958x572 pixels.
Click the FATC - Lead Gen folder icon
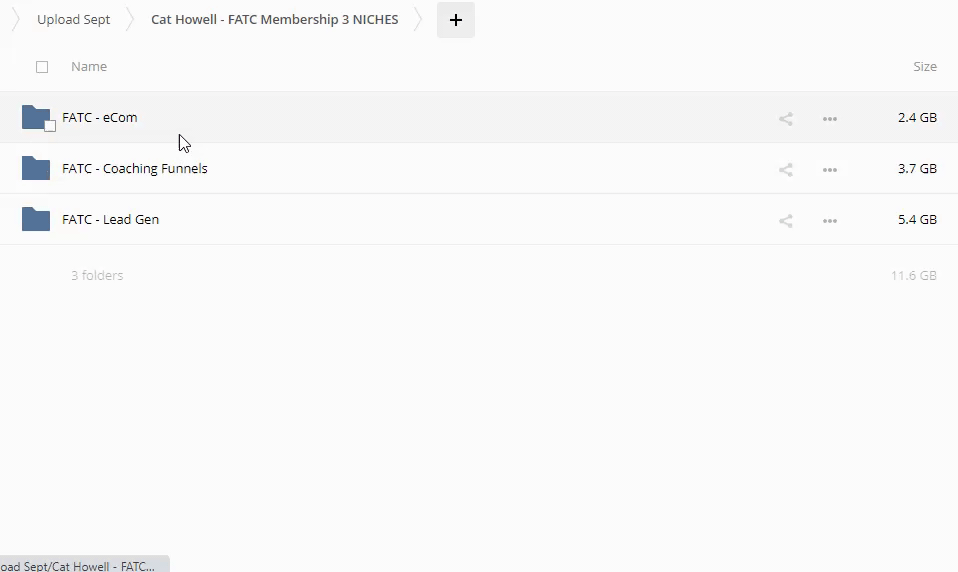pyautogui.click(x=35, y=219)
